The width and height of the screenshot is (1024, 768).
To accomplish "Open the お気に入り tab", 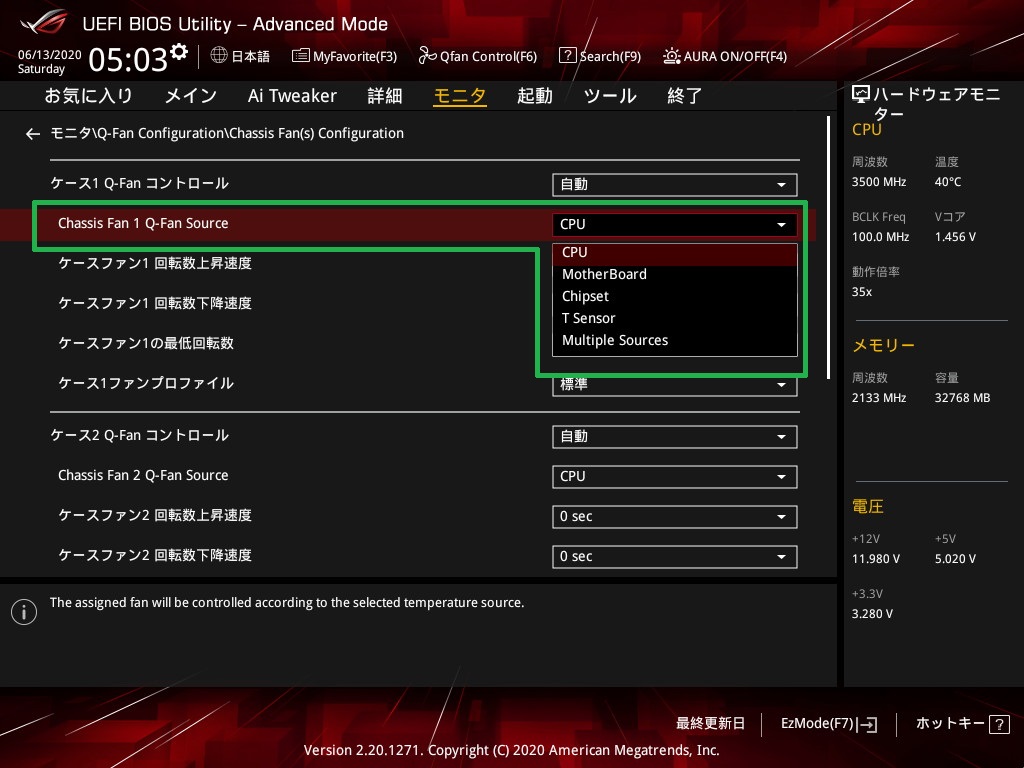I will click(x=88, y=96).
